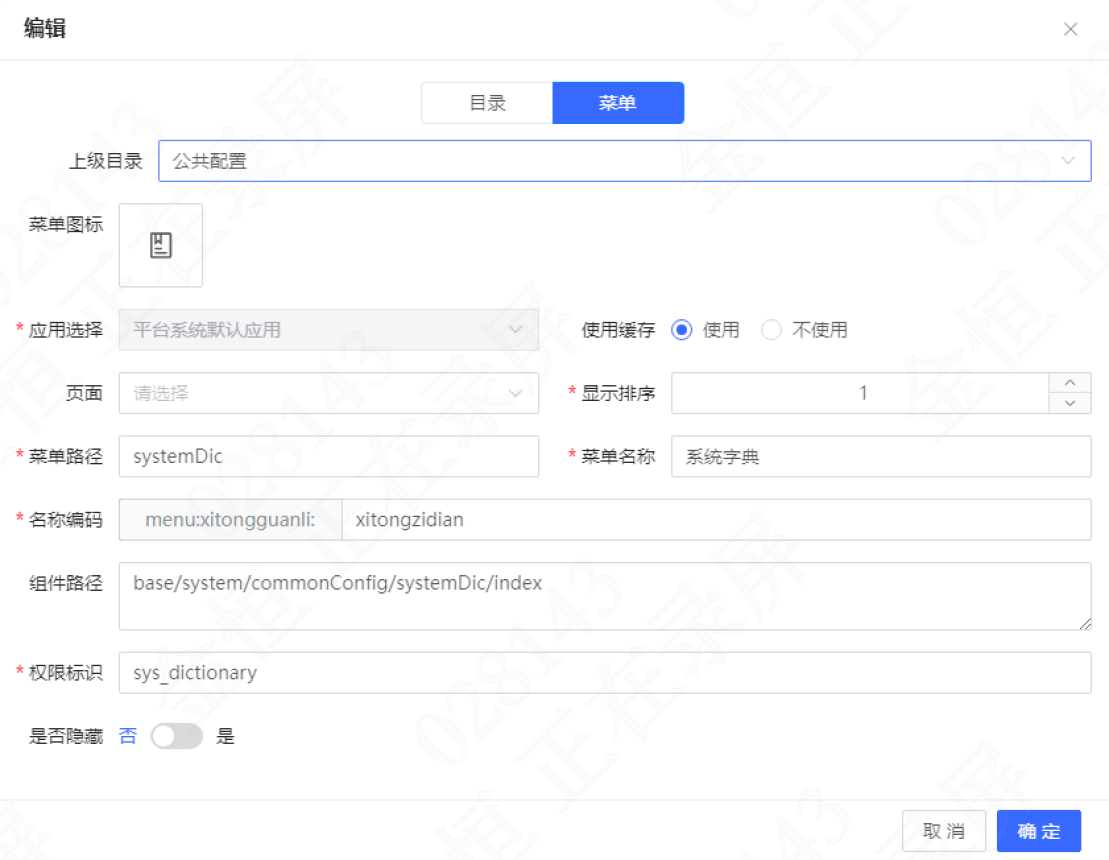Image resolution: width=1109 pixels, height=860 pixels.
Task: Click the 否 label beside the switch
Action: [128, 736]
